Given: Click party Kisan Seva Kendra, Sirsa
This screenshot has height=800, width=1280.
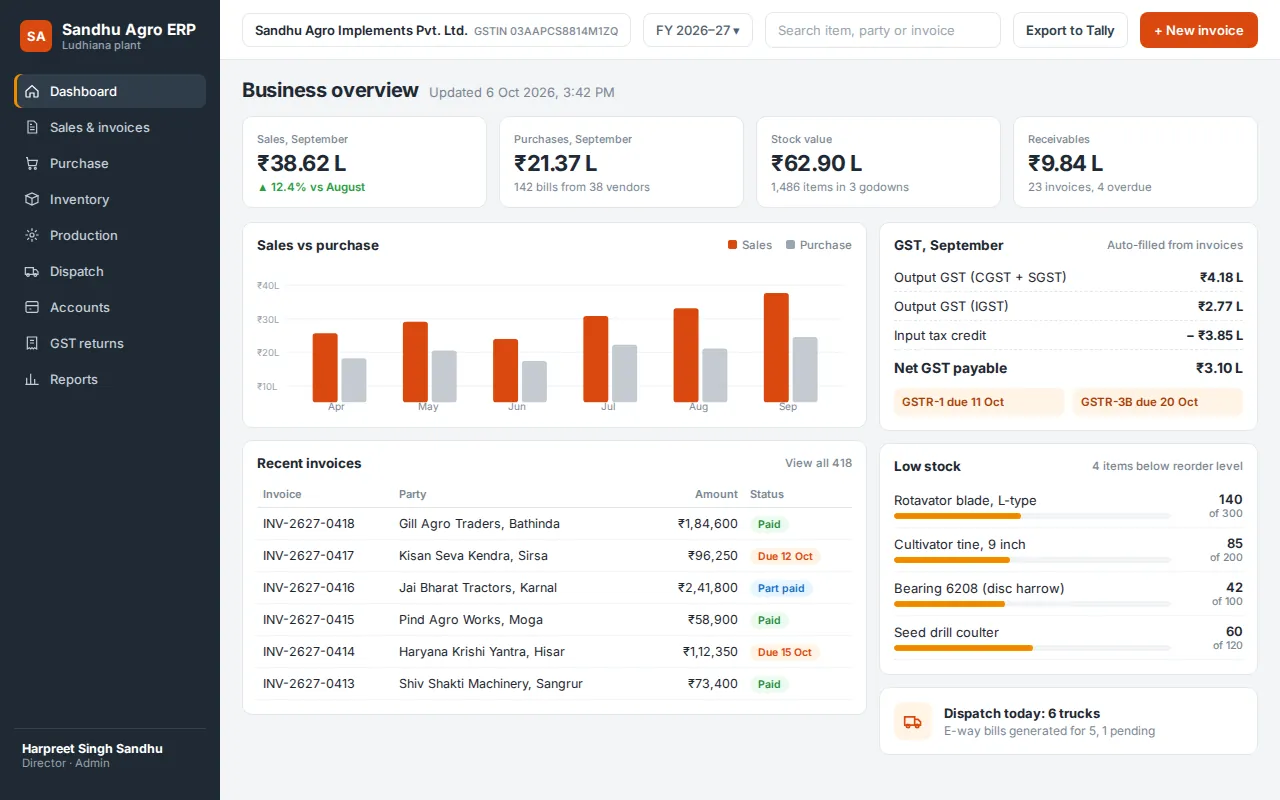Looking at the screenshot, I should coord(473,556).
